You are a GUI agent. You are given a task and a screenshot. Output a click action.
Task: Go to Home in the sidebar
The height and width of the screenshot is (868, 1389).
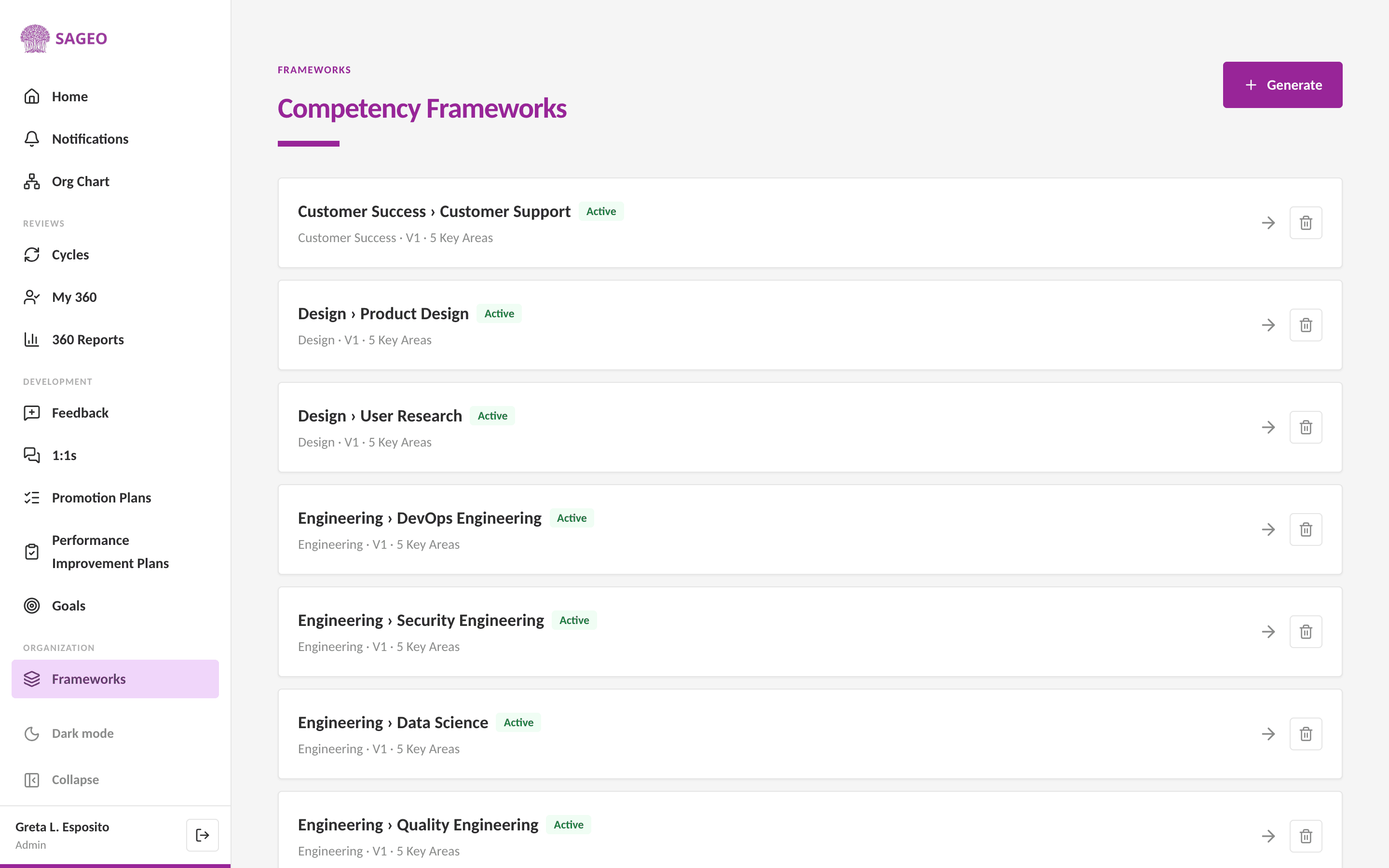[x=115, y=96]
